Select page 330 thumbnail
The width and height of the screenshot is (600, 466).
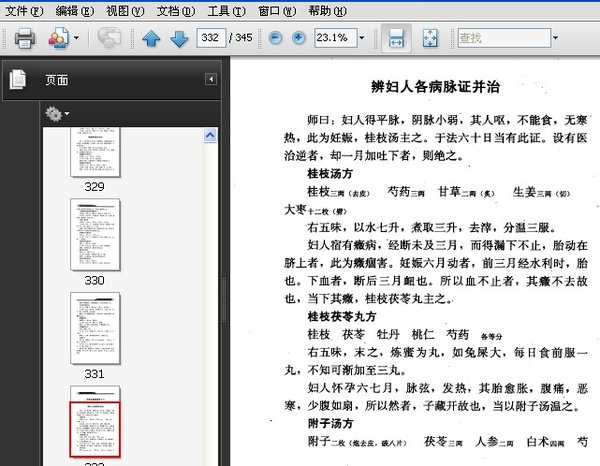(95, 235)
